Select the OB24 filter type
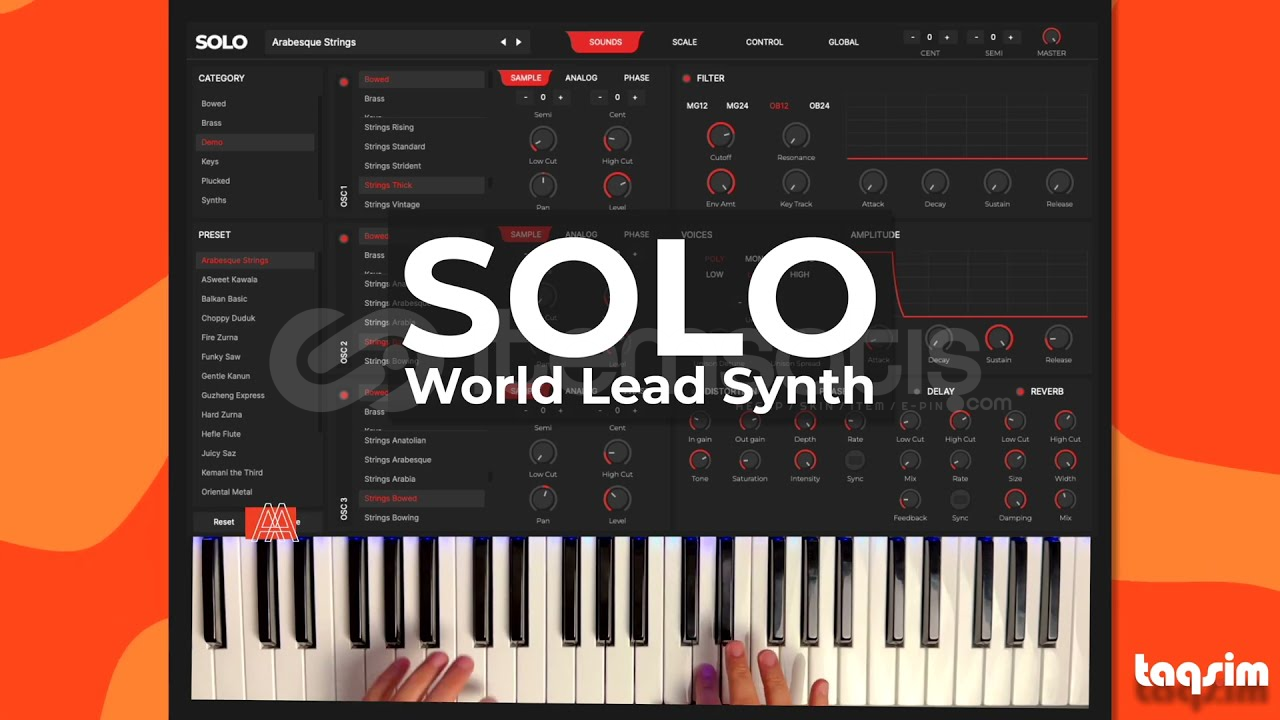The image size is (1280, 720). click(819, 106)
